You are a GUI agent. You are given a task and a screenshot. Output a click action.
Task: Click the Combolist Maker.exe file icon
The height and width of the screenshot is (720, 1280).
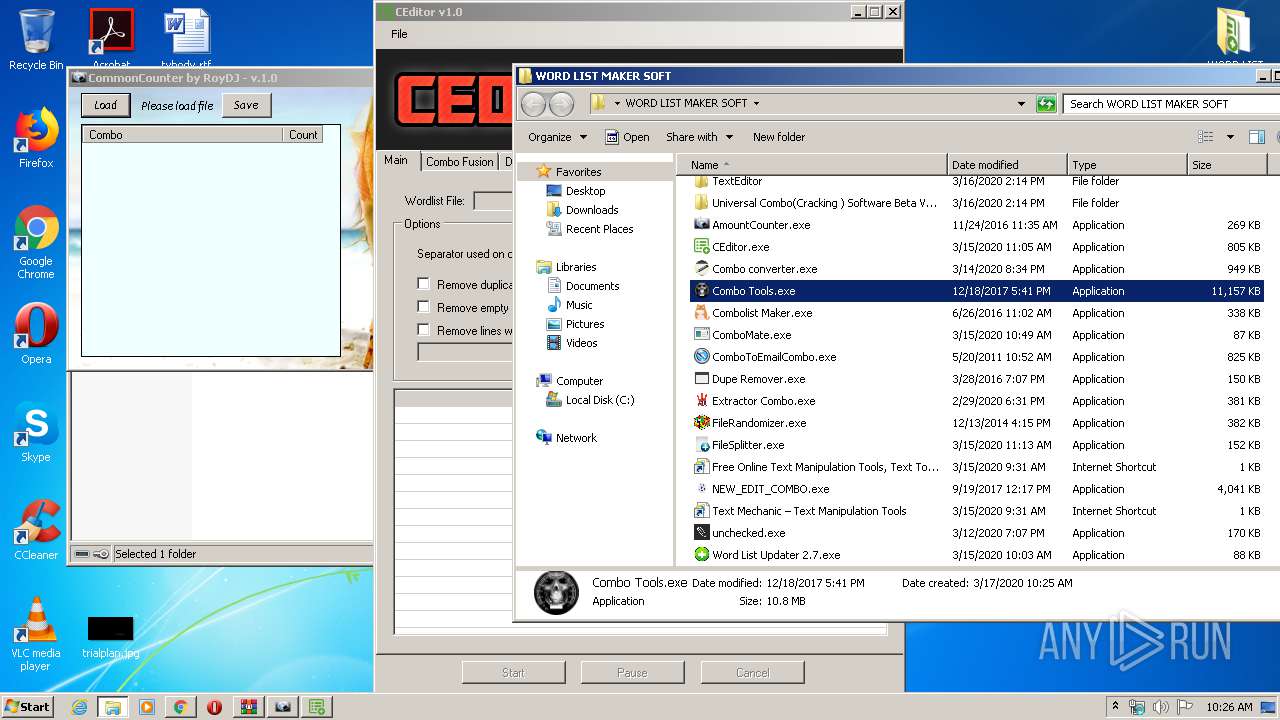coord(702,313)
